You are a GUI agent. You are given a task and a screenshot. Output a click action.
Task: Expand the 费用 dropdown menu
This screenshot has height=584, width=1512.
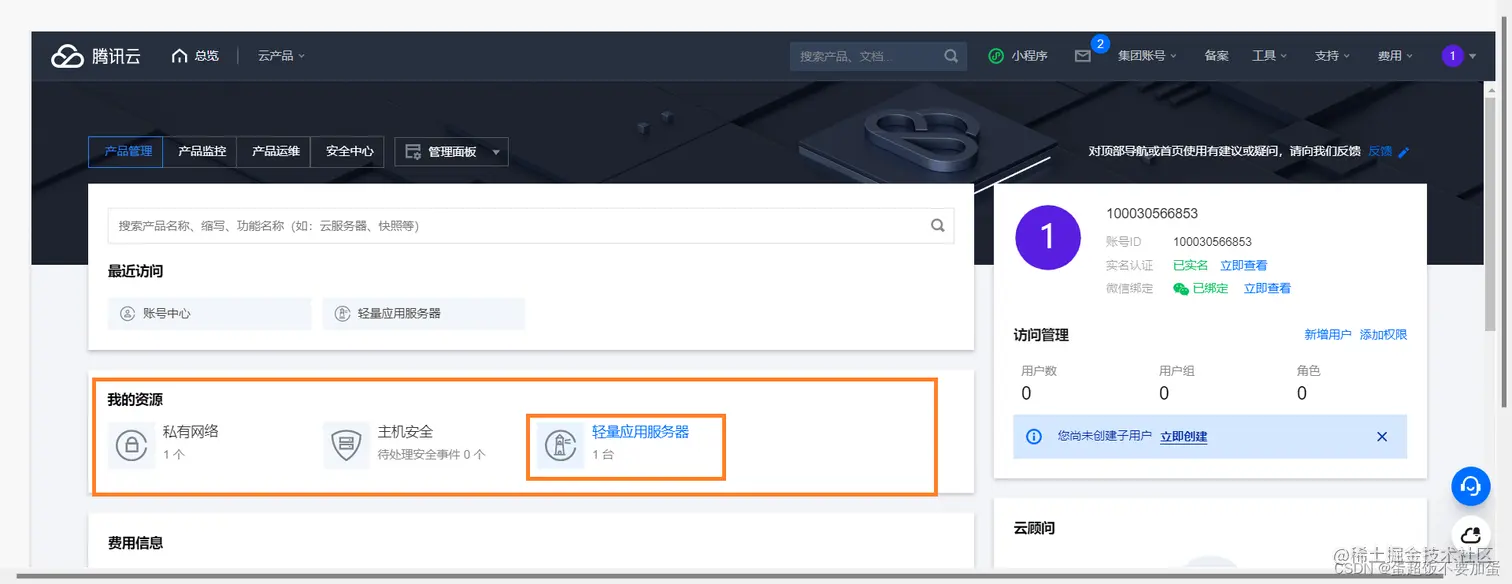click(x=1395, y=56)
